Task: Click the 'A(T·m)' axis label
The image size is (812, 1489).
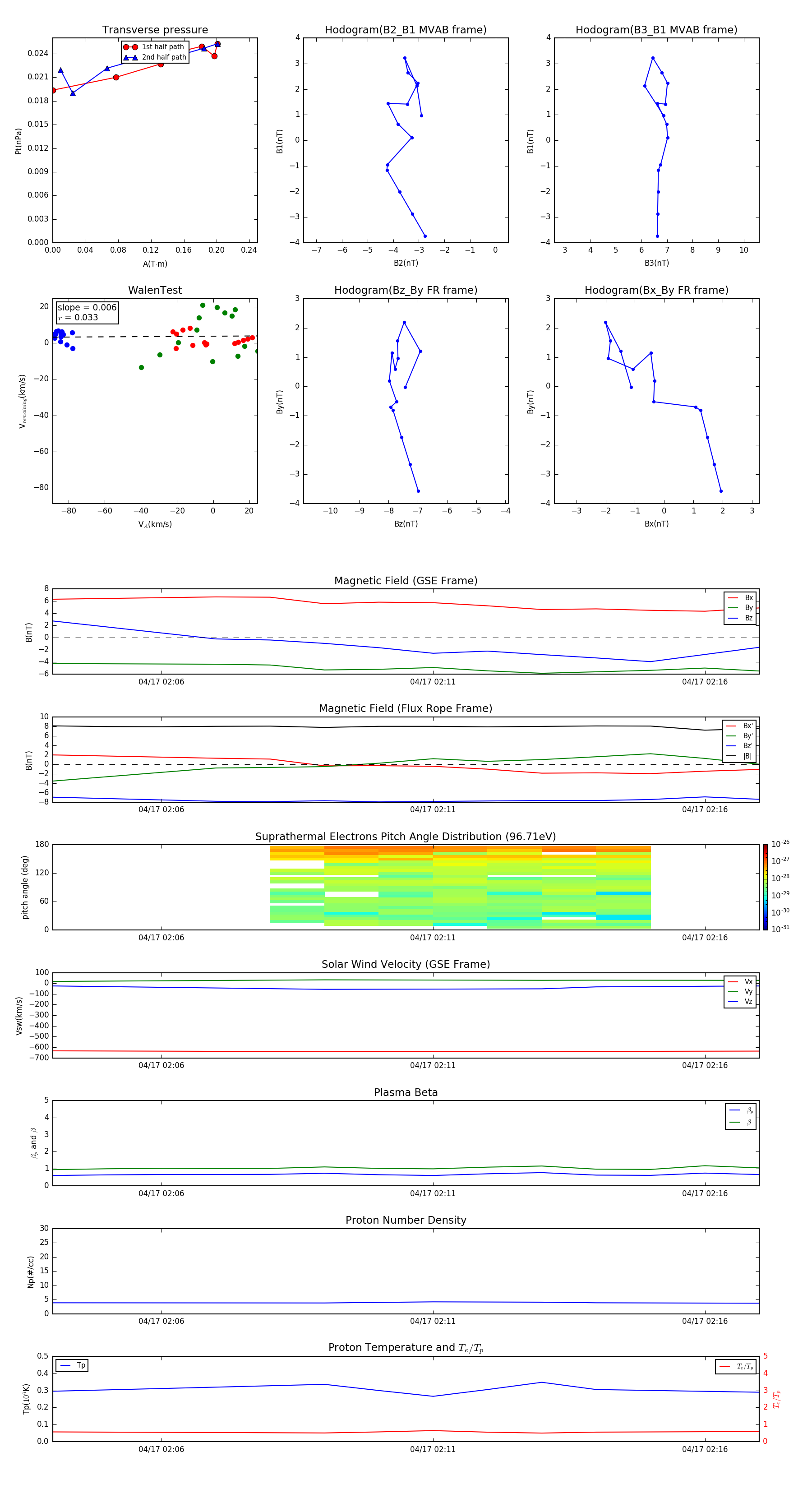Action: click(x=155, y=264)
